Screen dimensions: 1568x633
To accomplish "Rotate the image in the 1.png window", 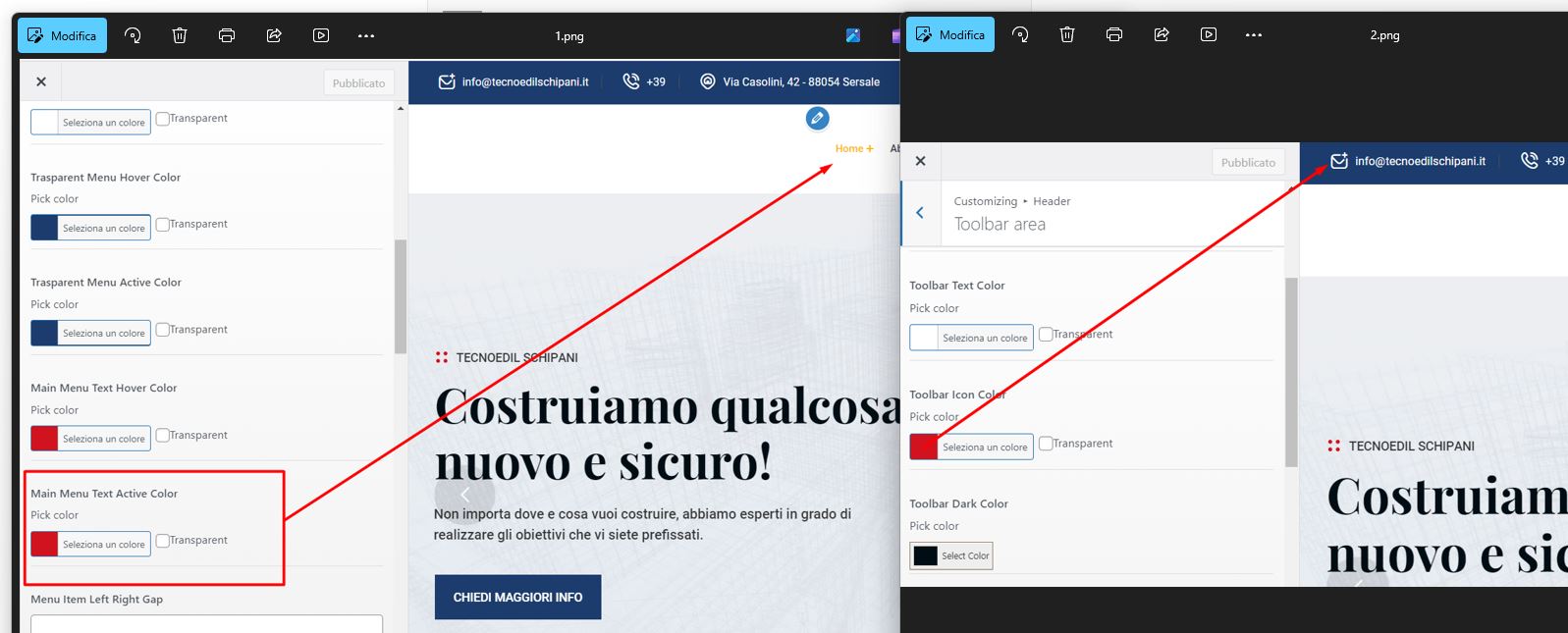I will click(x=133, y=35).
